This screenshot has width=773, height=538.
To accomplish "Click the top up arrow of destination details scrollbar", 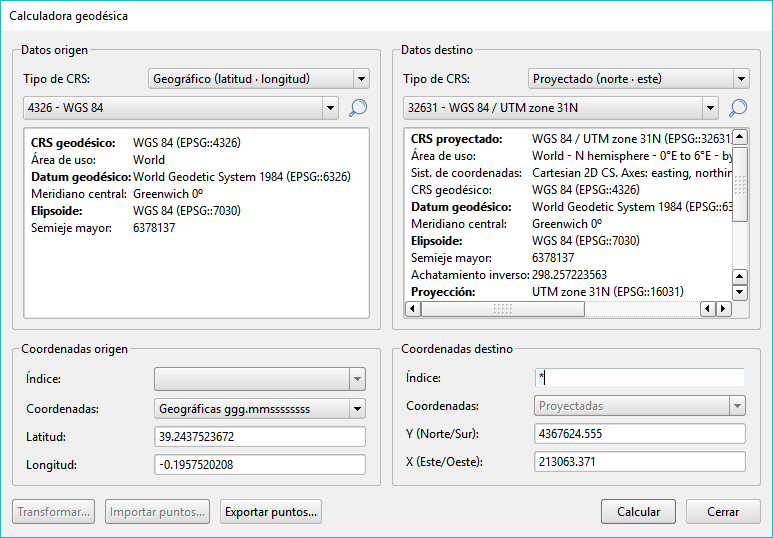I will click(x=740, y=138).
